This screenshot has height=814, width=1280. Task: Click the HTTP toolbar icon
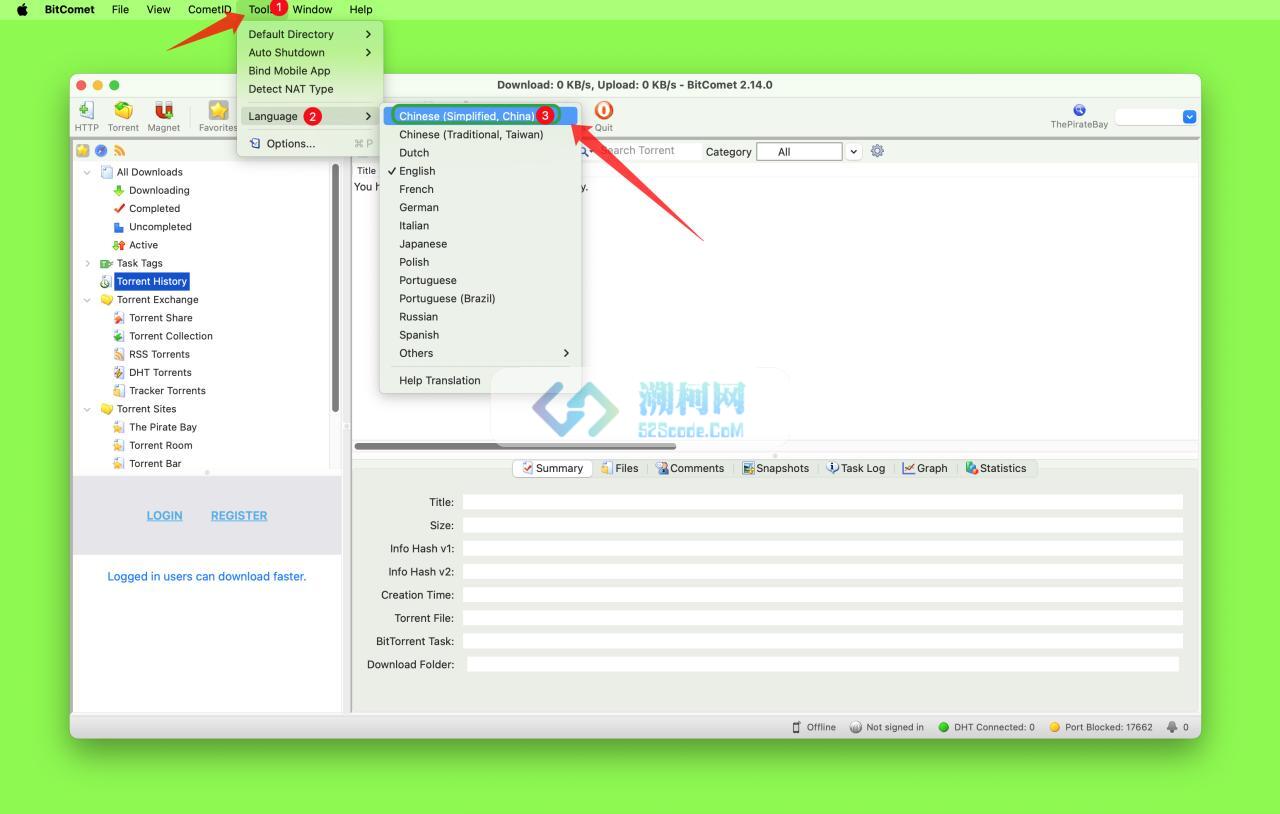pyautogui.click(x=86, y=111)
